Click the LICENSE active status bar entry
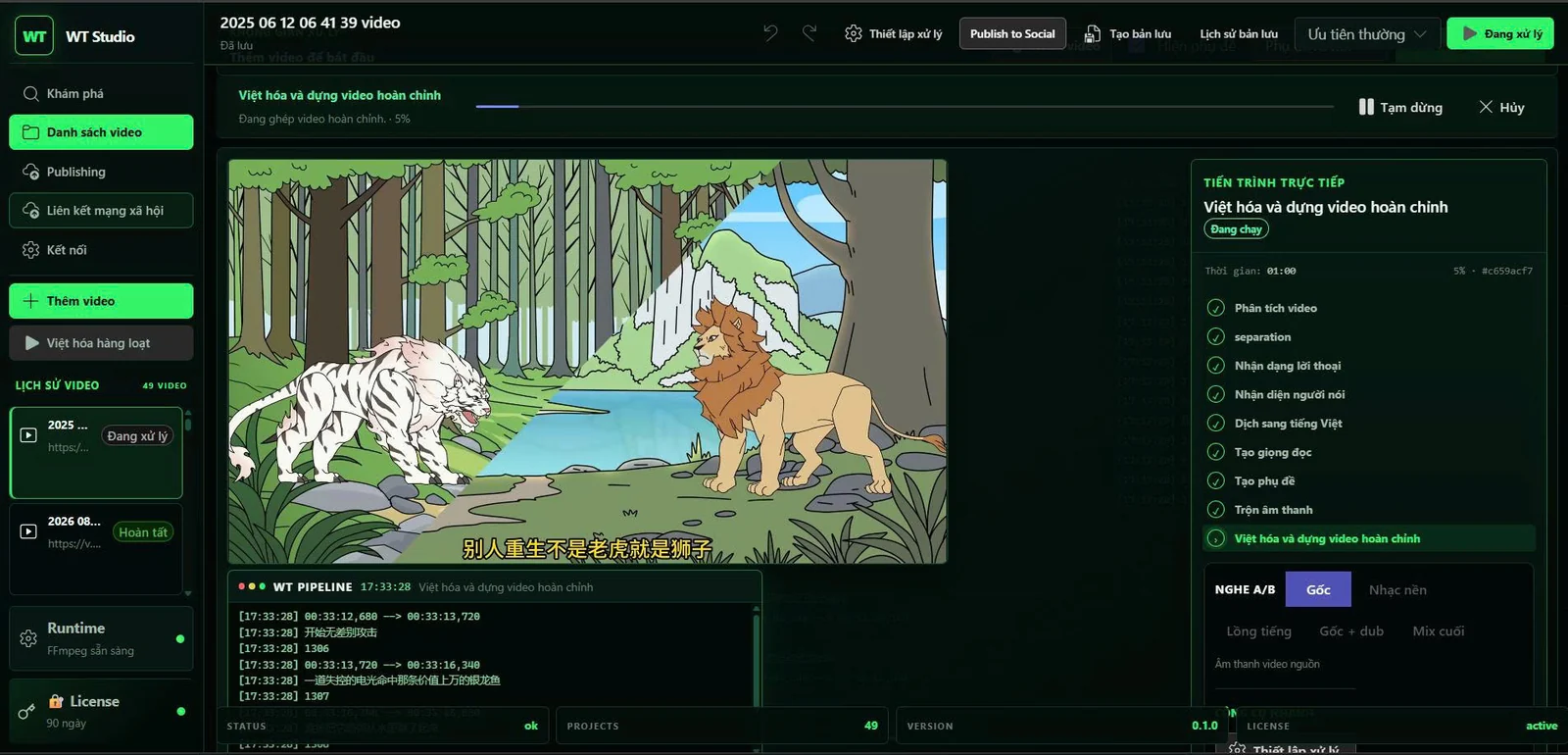Screen dimensions: 1568x755 click(x=1401, y=726)
